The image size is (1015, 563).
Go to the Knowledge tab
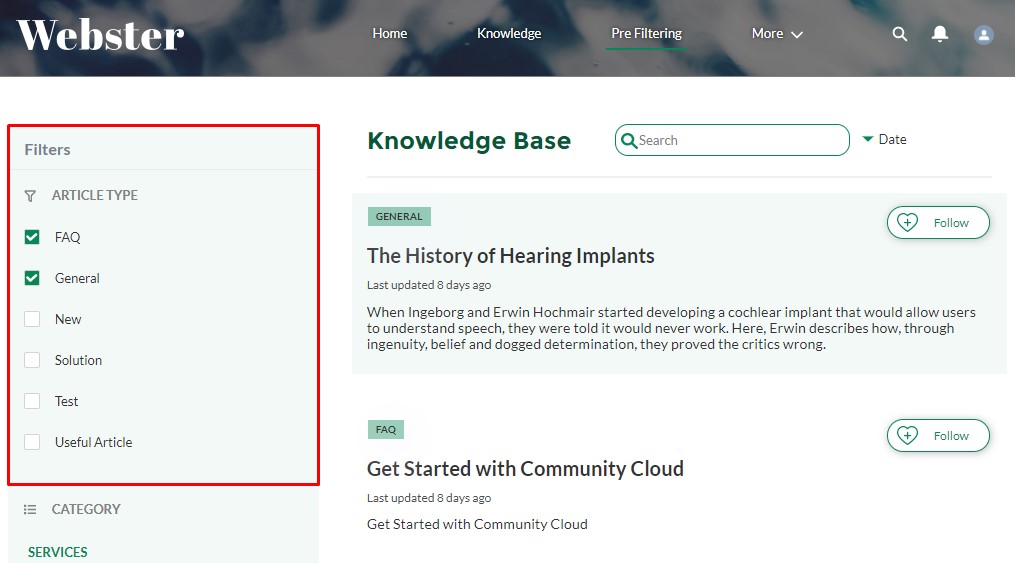point(509,34)
